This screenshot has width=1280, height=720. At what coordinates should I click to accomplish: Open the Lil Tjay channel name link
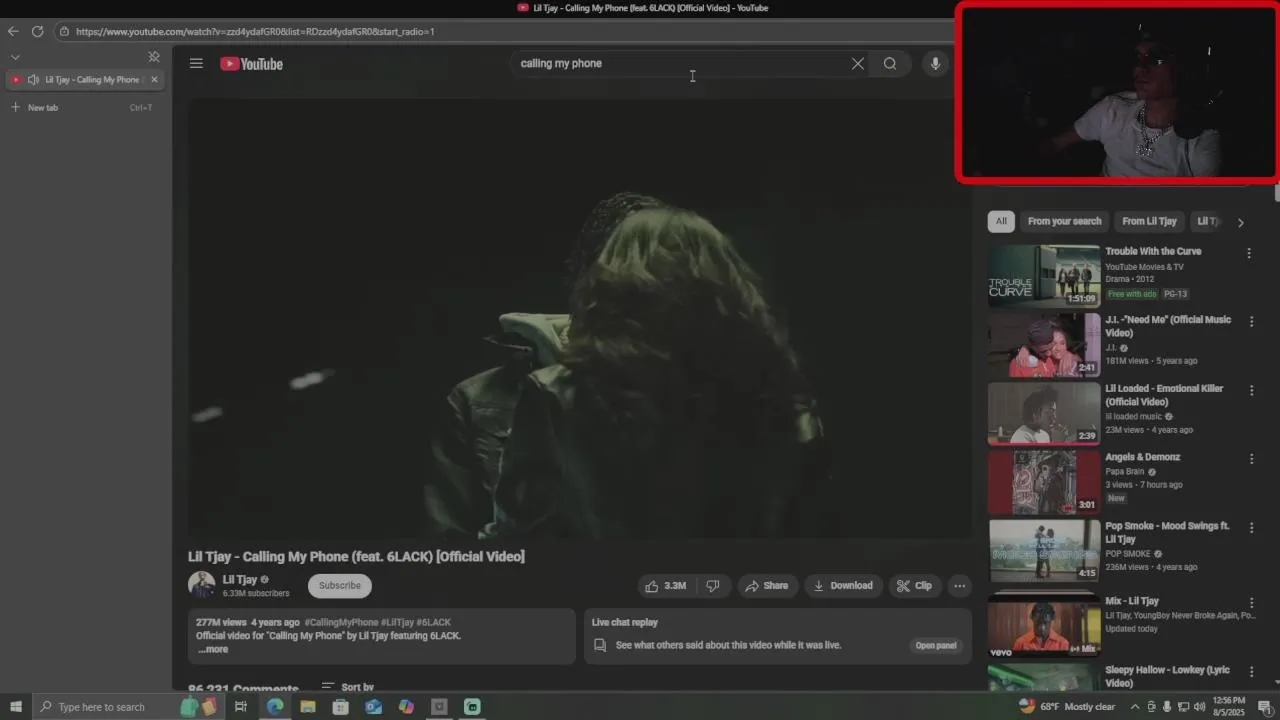(x=240, y=579)
